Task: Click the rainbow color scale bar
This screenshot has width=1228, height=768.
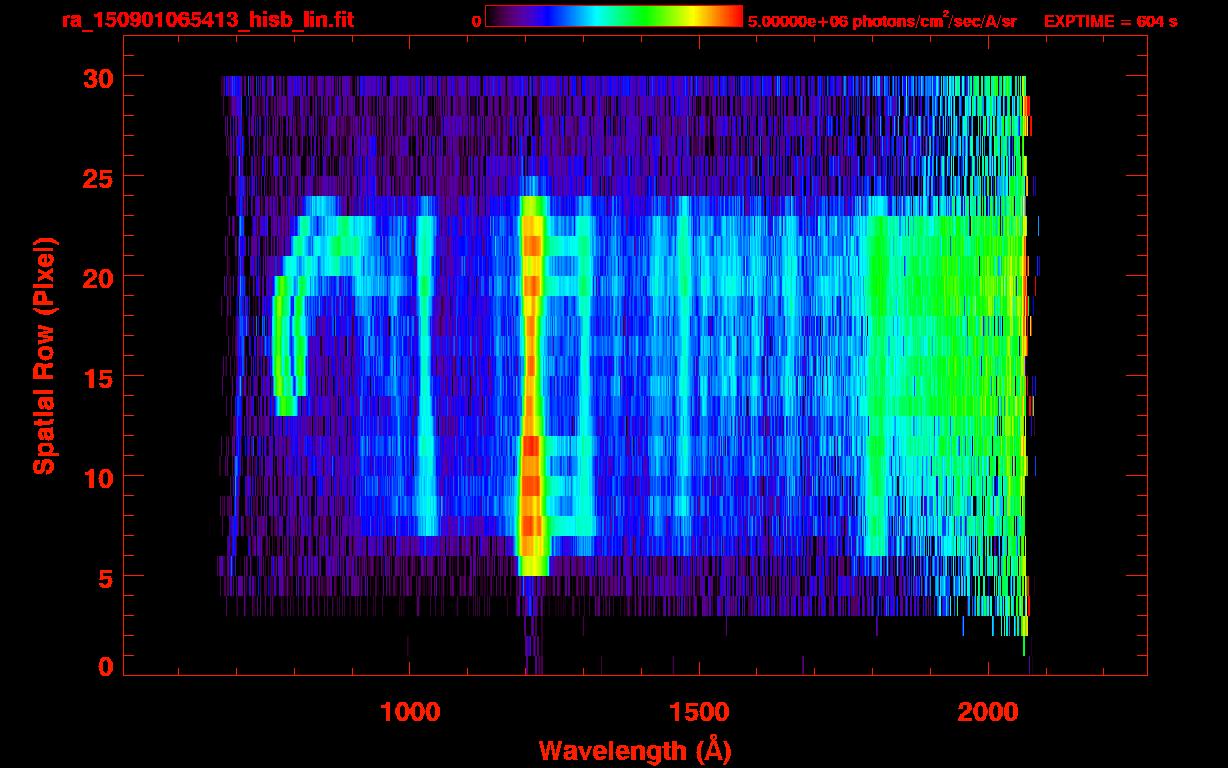Action: point(614,16)
